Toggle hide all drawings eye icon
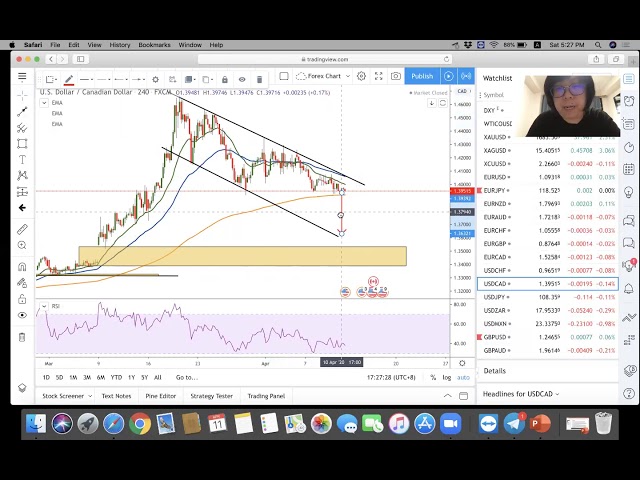The image size is (640, 480). 22,315
